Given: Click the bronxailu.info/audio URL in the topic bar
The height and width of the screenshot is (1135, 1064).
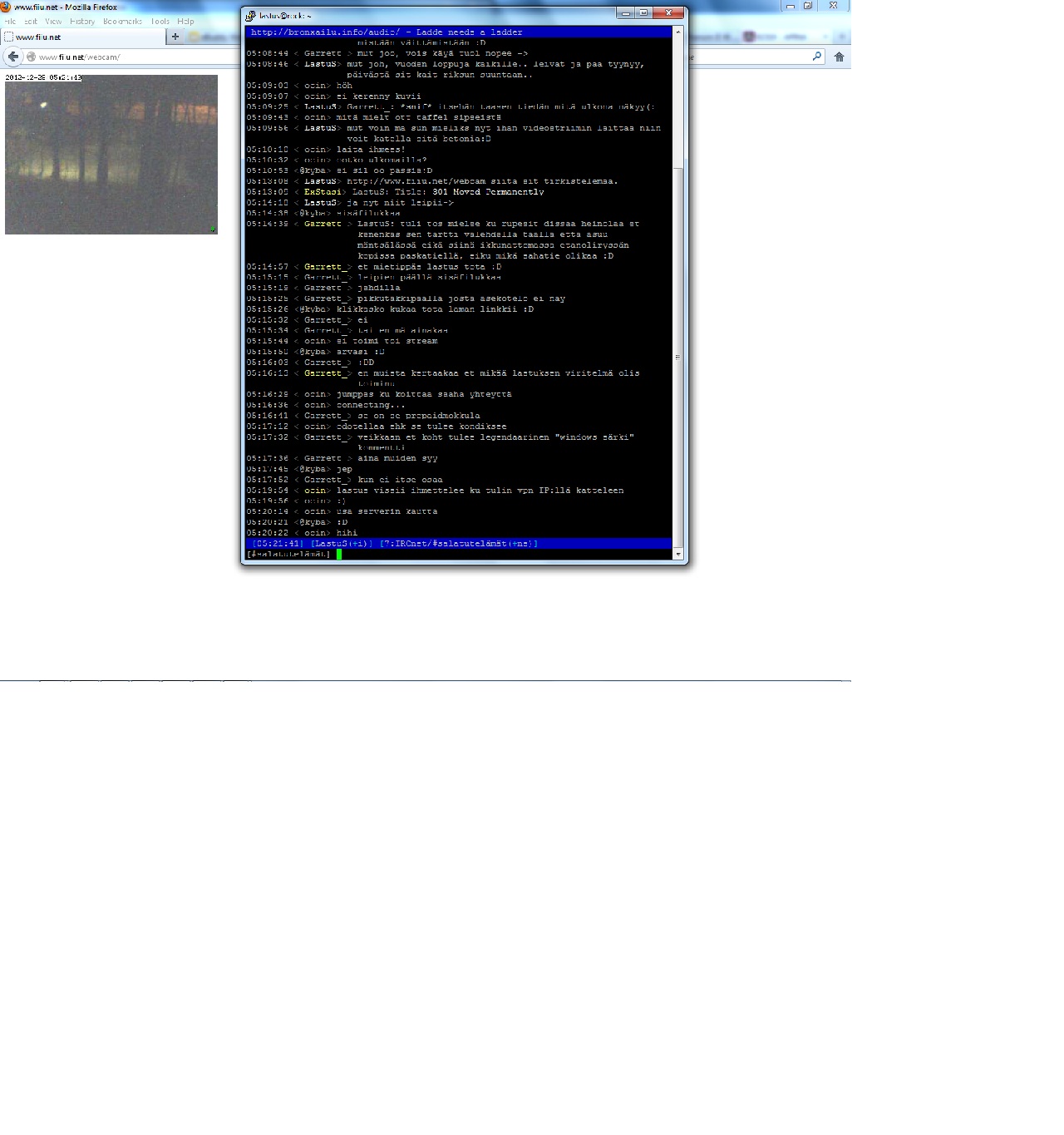Looking at the screenshot, I should (x=326, y=32).
